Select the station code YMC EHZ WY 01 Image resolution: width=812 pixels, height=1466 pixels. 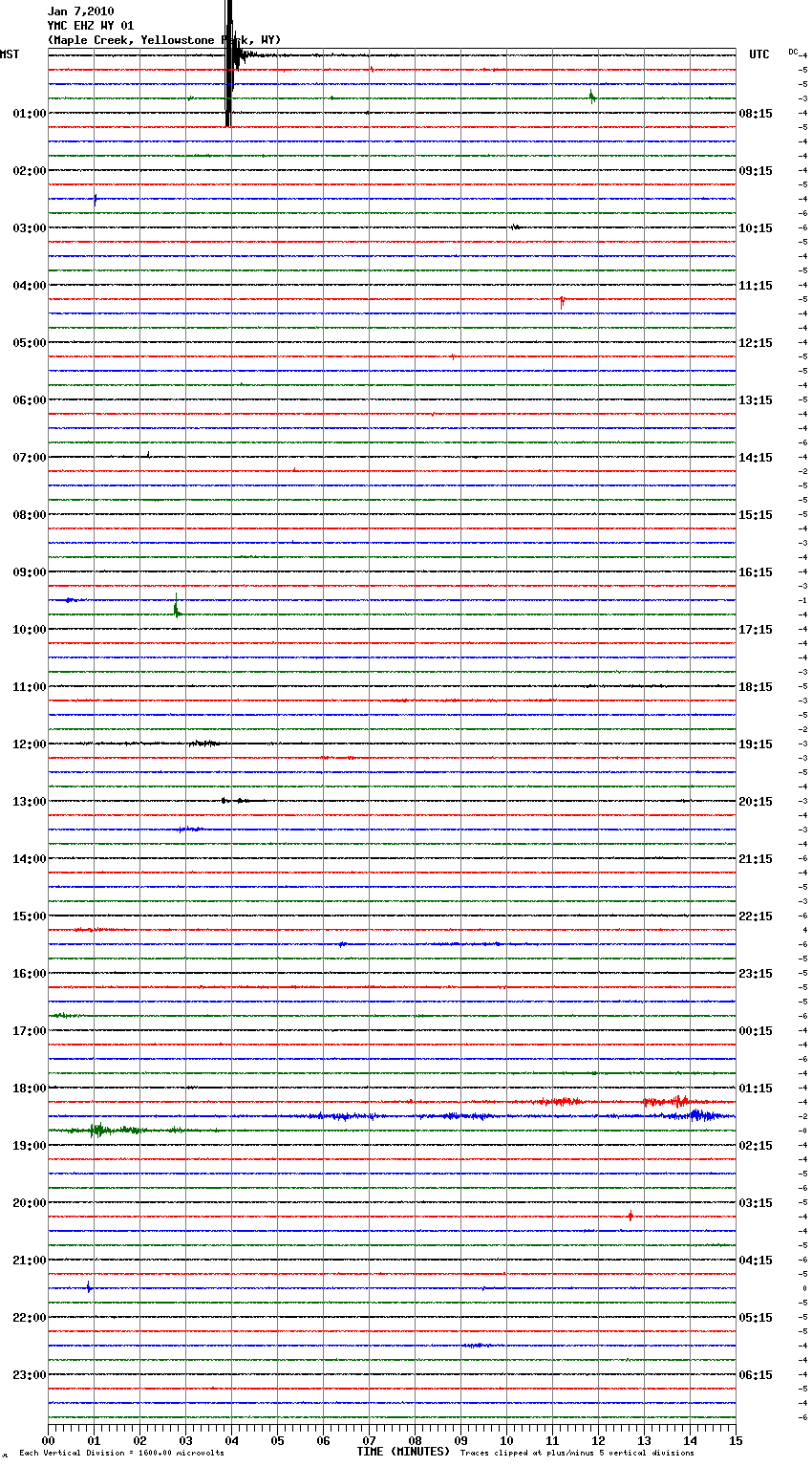tap(91, 26)
